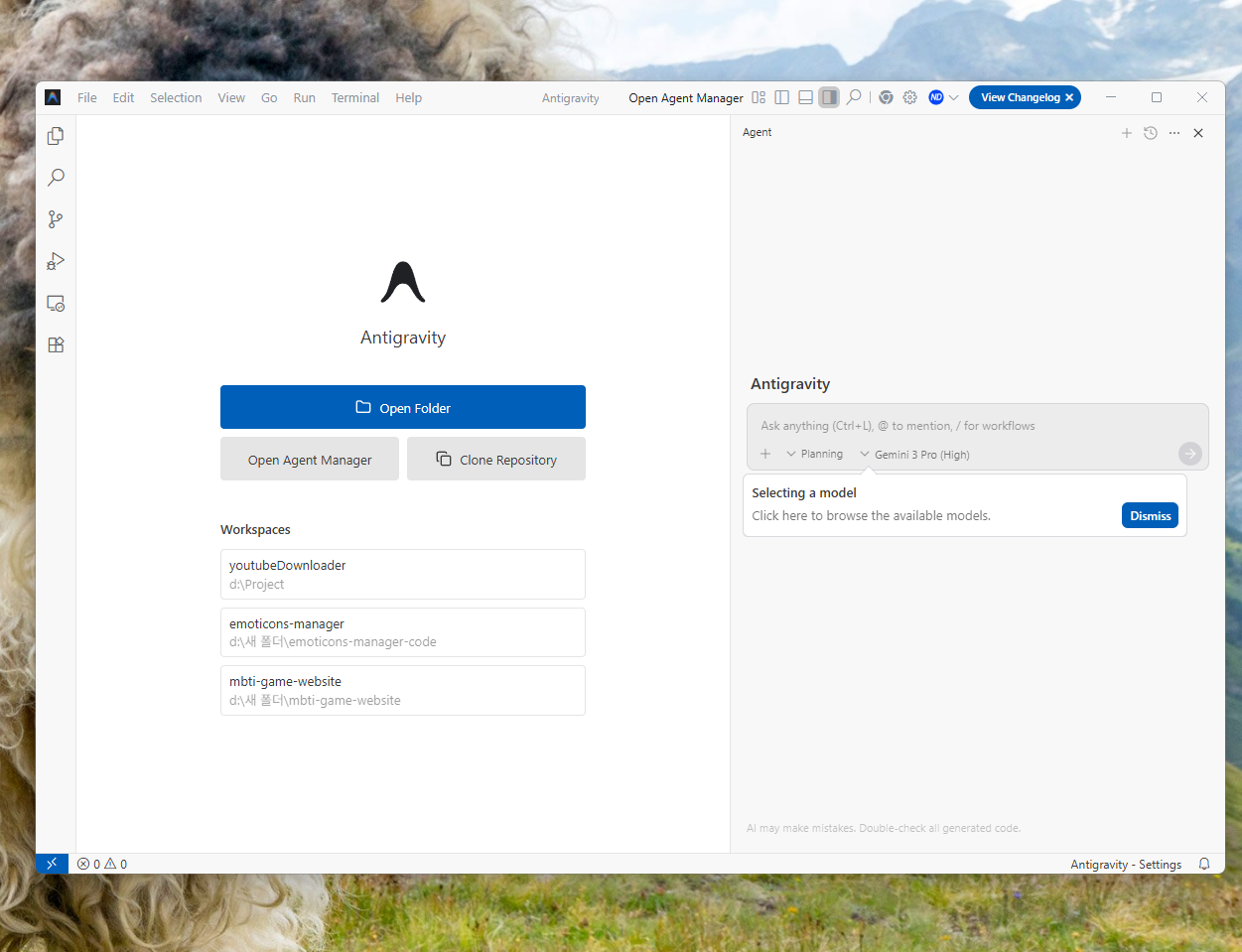
Task: Expand the account dropdown chevron
Action: pyautogui.click(x=954, y=97)
